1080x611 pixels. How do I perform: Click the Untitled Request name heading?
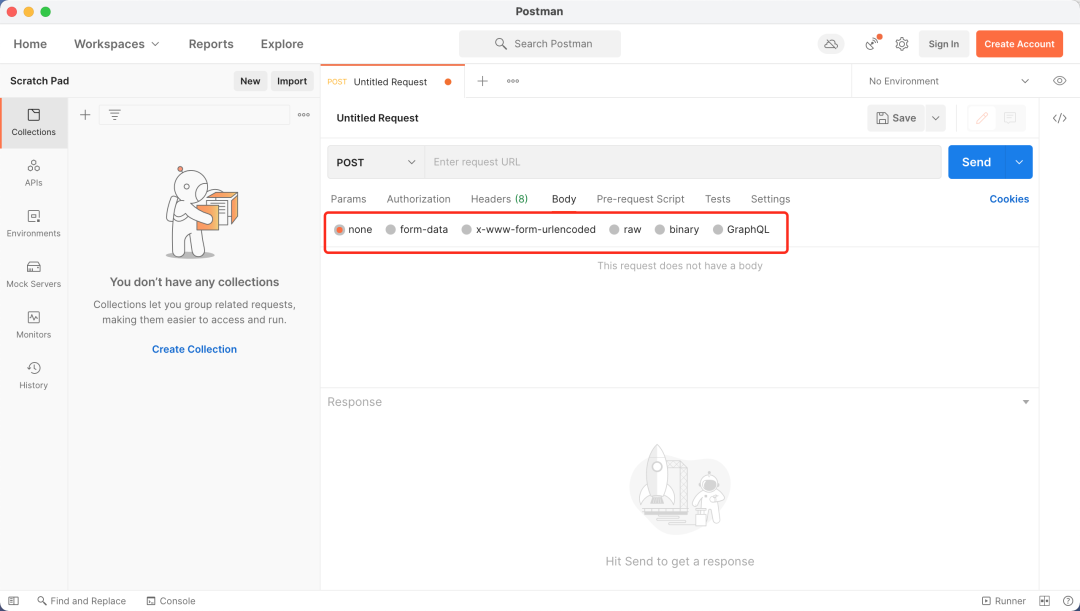(x=377, y=118)
